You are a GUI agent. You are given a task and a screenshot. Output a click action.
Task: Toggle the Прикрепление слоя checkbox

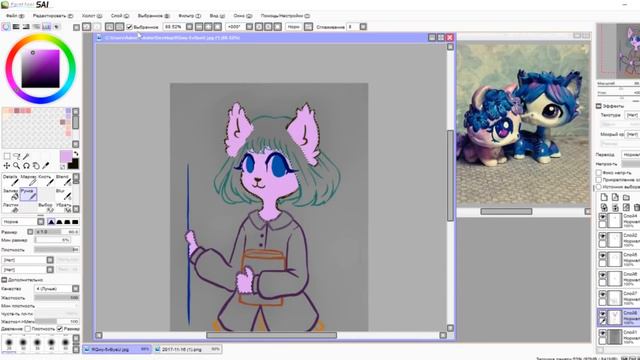click(599, 180)
